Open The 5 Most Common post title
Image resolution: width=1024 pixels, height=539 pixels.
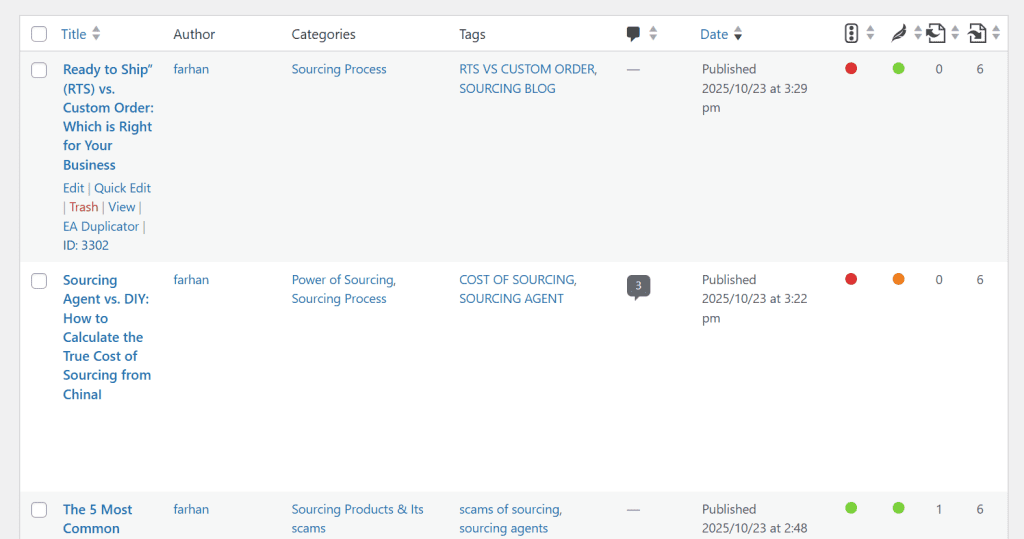click(97, 519)
